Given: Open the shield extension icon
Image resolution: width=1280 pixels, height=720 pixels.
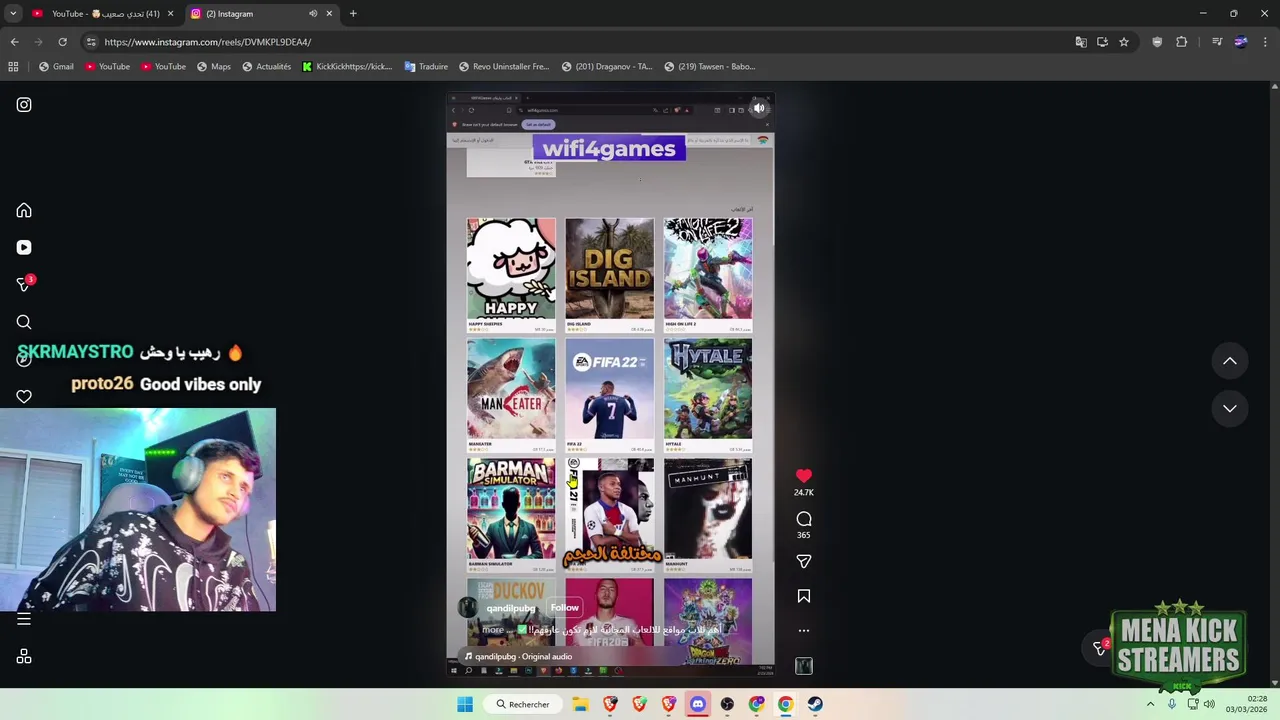Looking at the screenshot, I should click(x=1157, y=42).
